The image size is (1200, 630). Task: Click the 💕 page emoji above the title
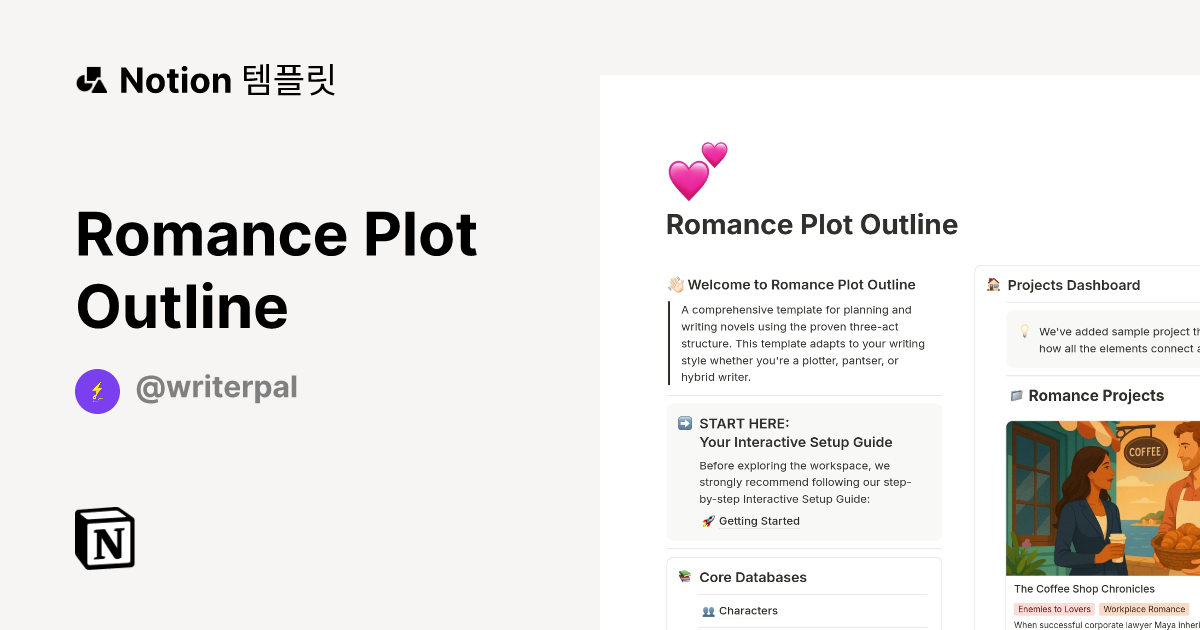click(695, 170)
